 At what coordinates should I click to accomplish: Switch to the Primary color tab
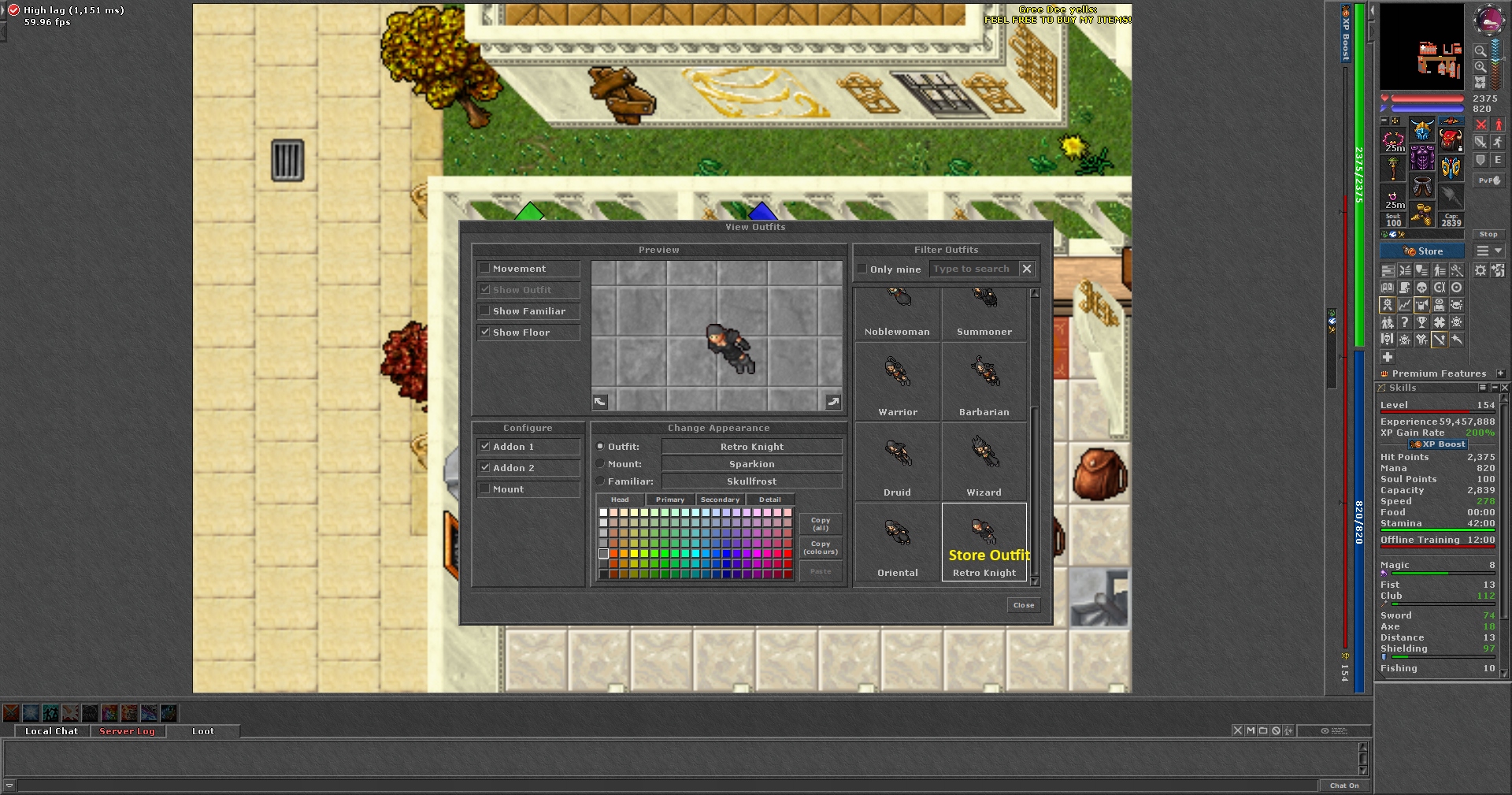click(670, 500)
